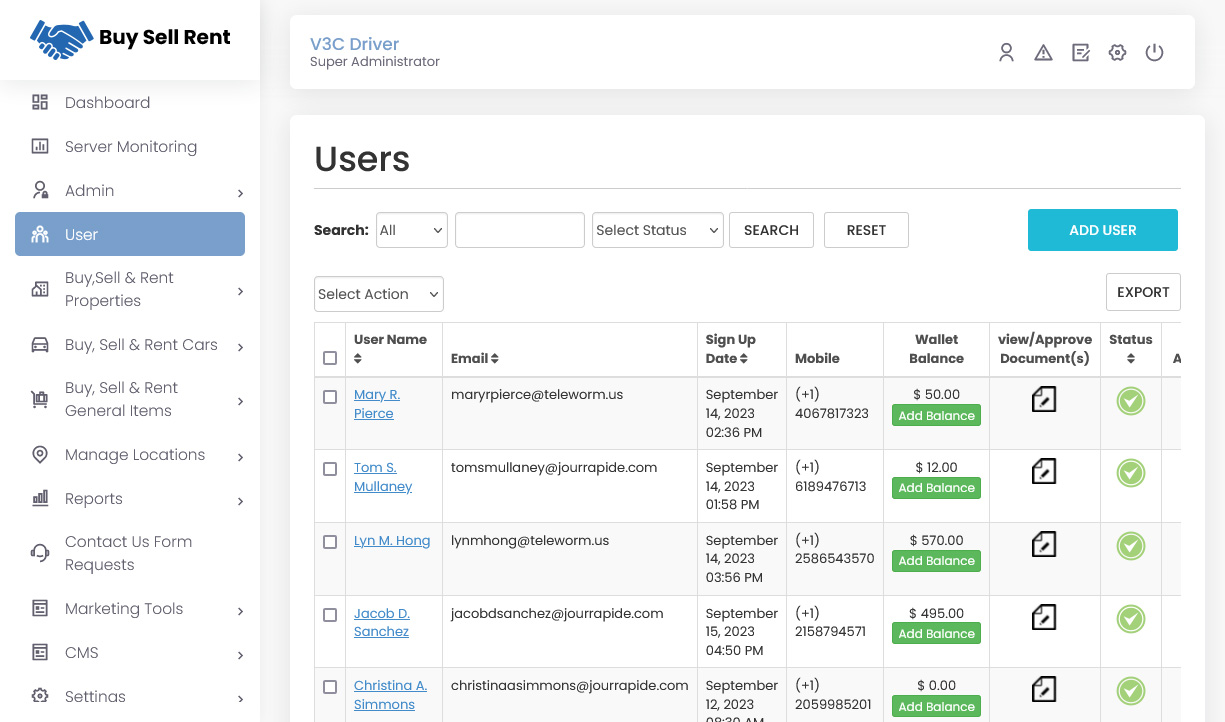Open the Select Status dropdown
Image resolution: width=1225 pixels, height=722 pixels.
[x=657, y=230]
